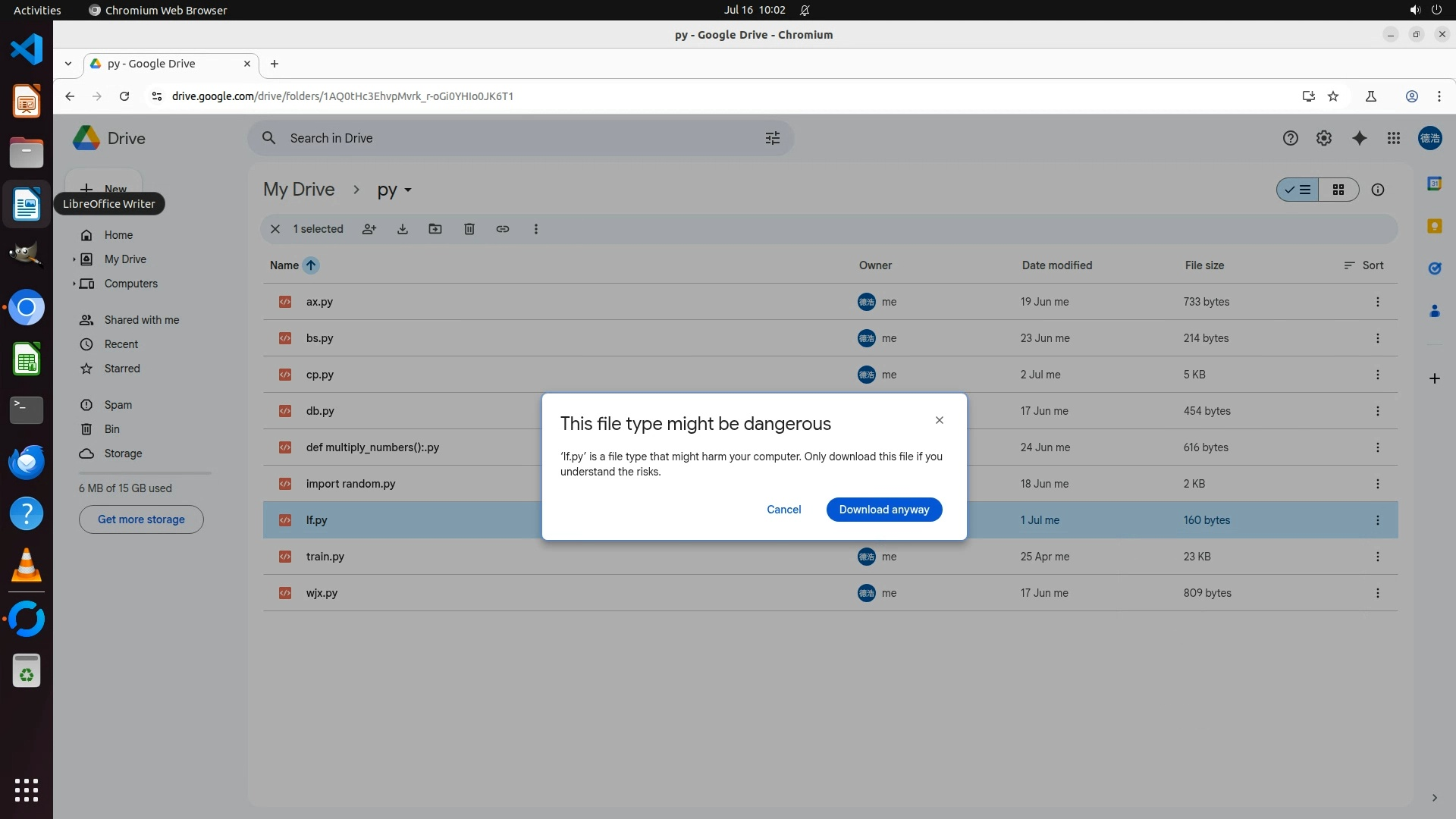This screenshot has height=819, width=1456.
Task: Open the Gemini sparkle icon
Action: (x=1359, y=138)
